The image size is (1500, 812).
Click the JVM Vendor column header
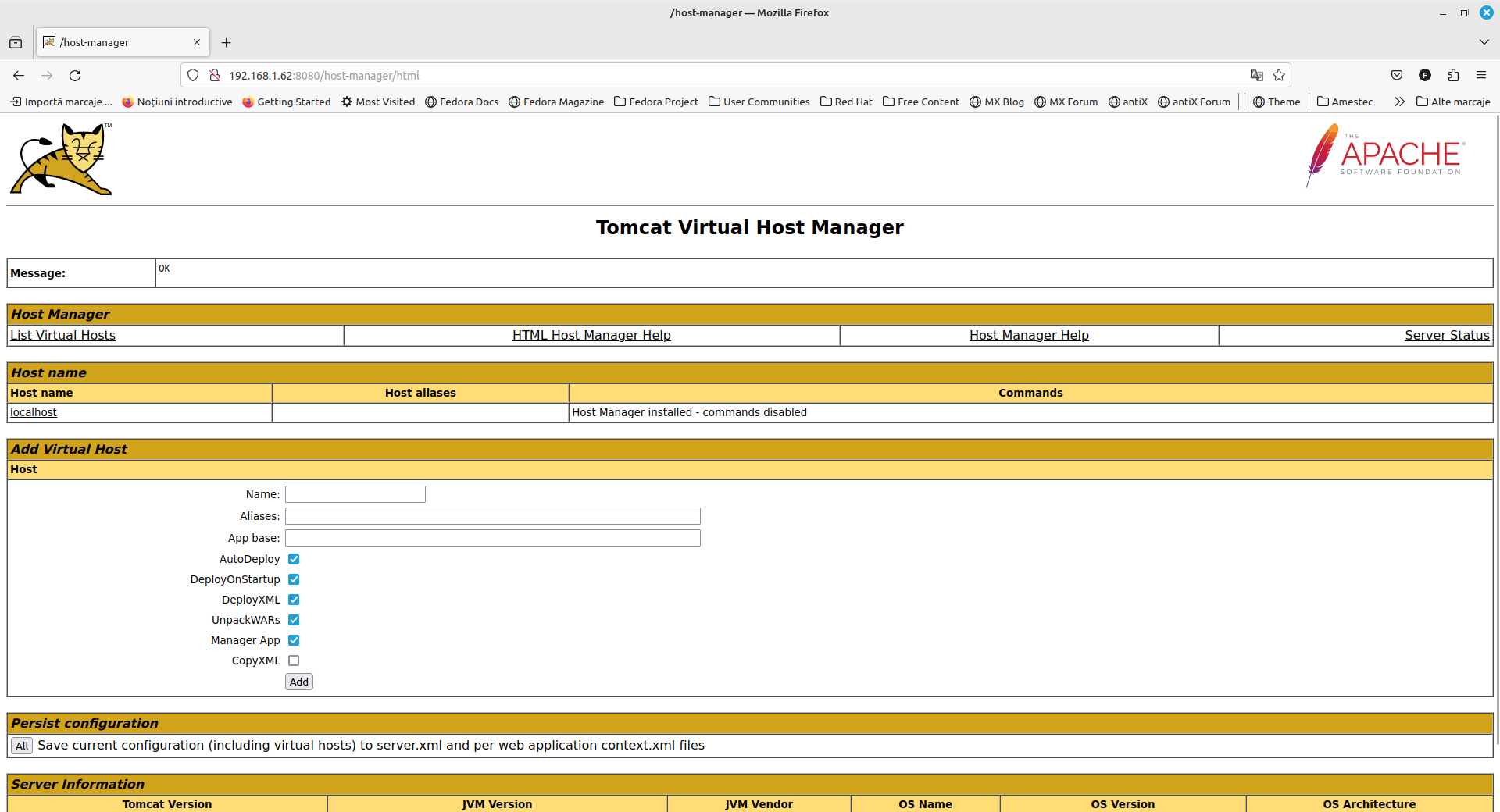(x=759, y=804)
